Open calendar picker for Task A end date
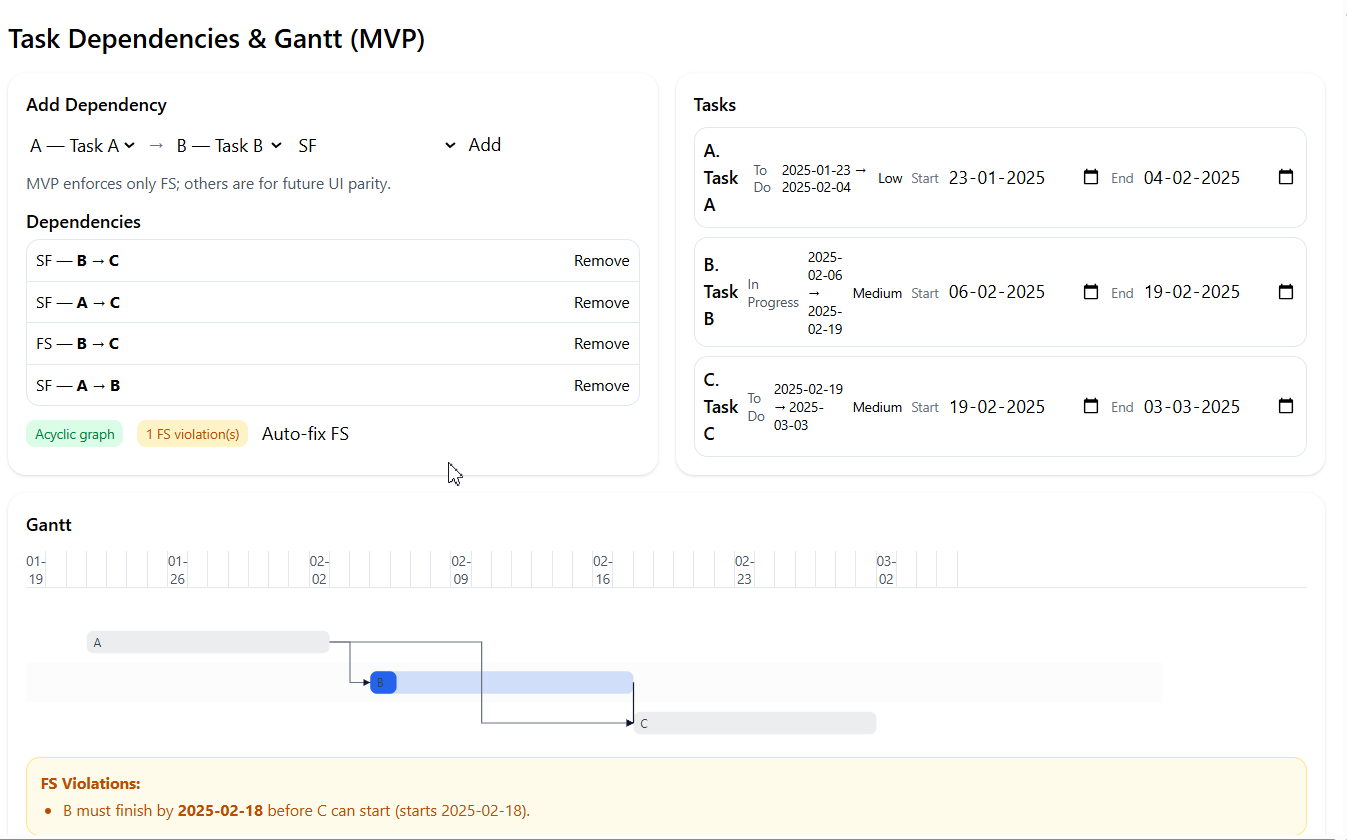The height and width of the screenshot is (840, 1347). [1286, 177]
